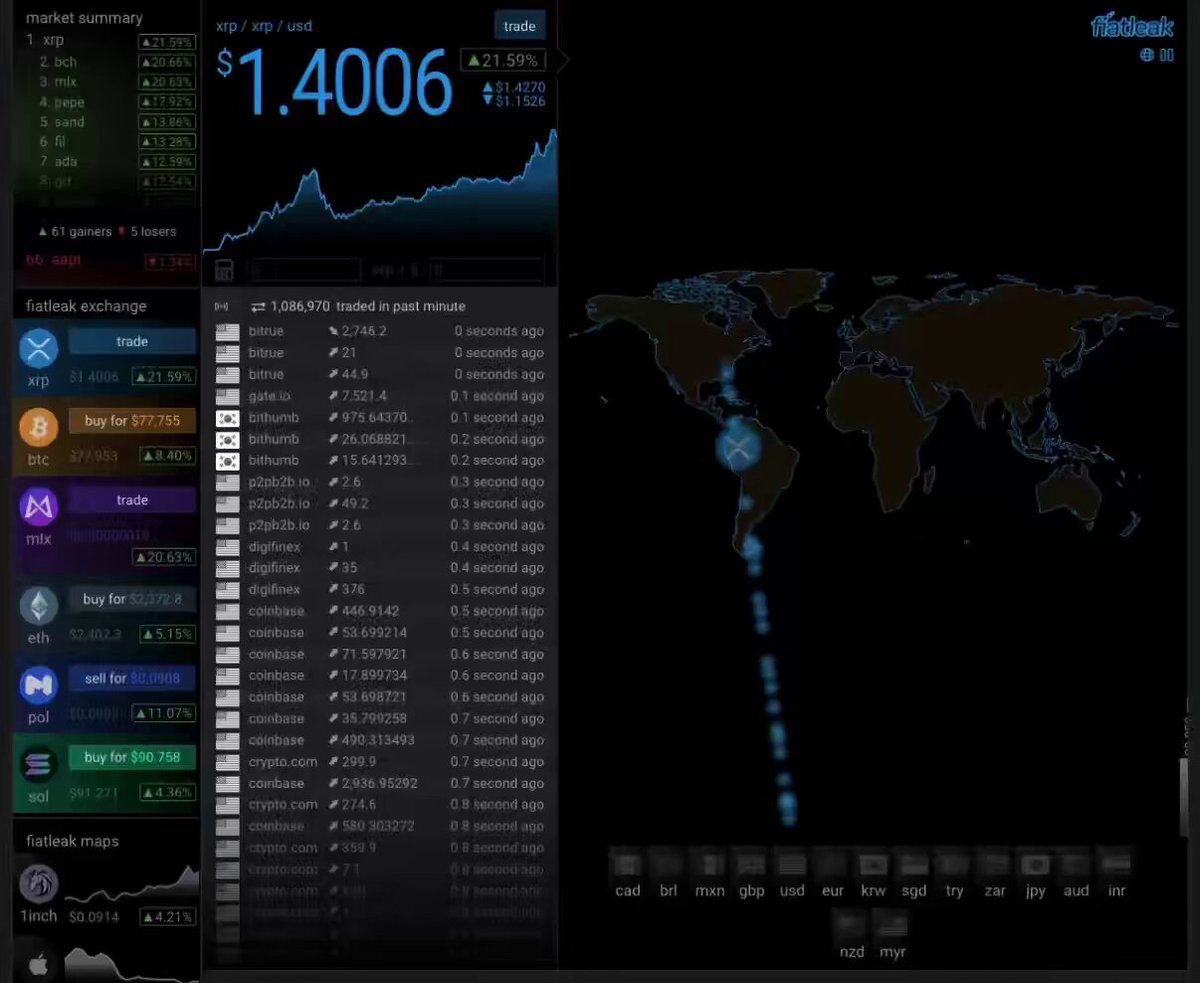Click the pol coin icon
Viewport: 1200px width, 983px height.
tap(39, 685)
